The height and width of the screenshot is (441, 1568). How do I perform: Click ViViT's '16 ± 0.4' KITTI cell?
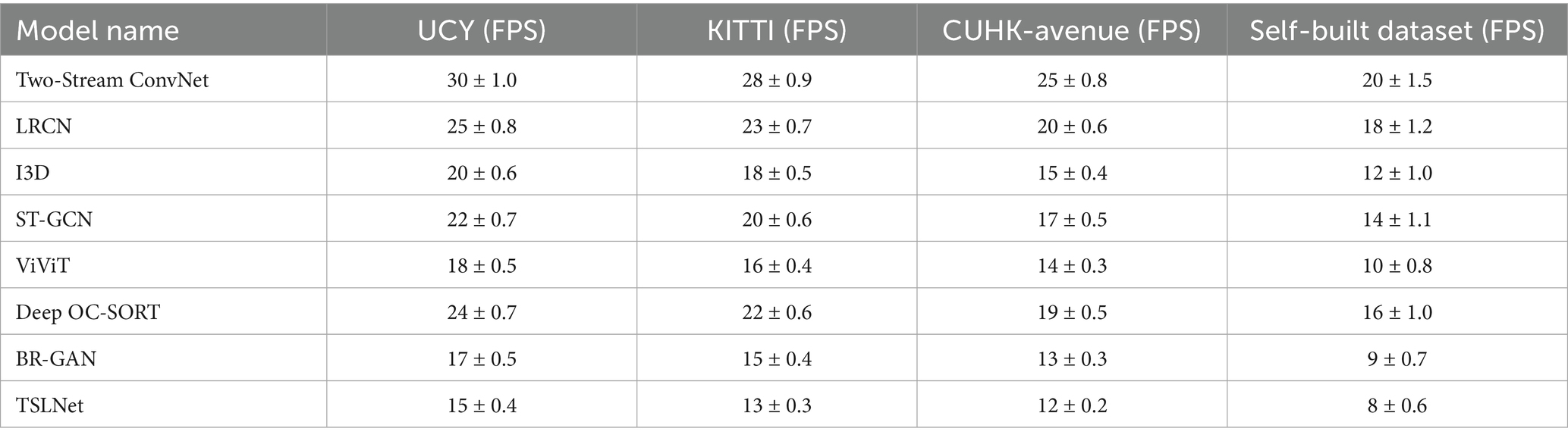tap(777, 266)
